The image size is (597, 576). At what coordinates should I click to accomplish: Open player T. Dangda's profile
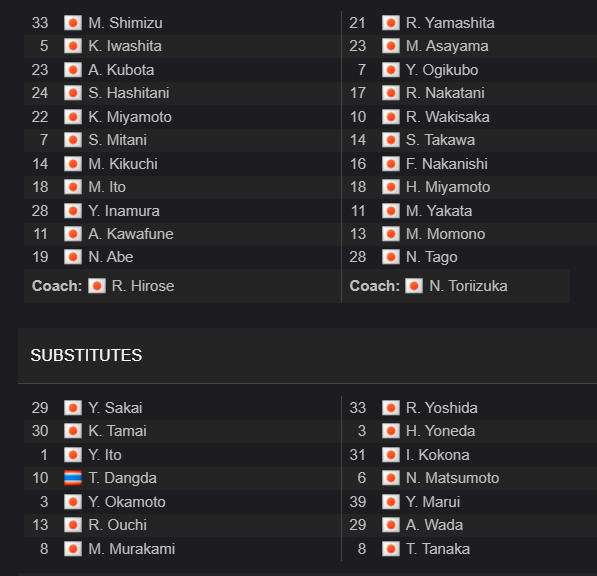point(122,478)
